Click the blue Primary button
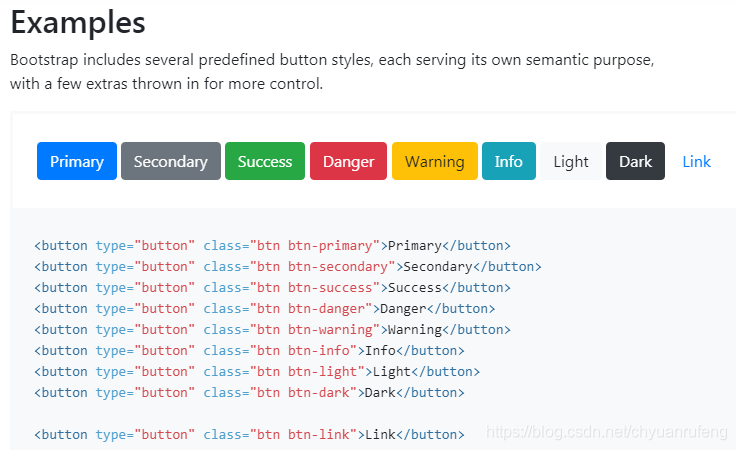The image size is (736, 450). (77, 161)
